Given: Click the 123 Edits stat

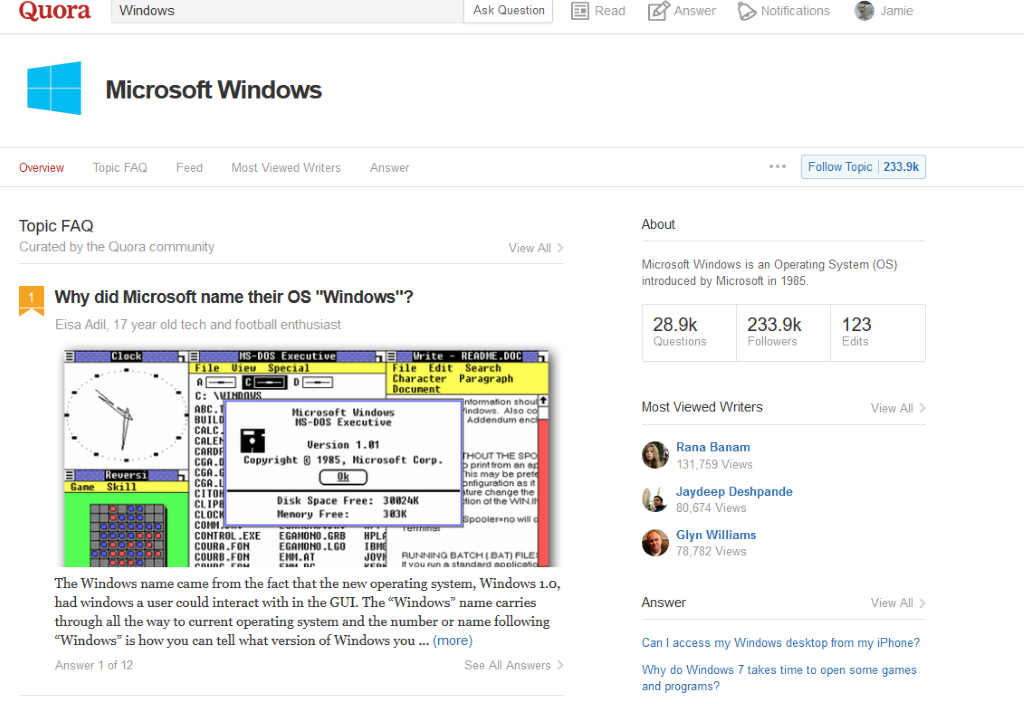Looking at the screenshot, I should (x=877, y=332).
